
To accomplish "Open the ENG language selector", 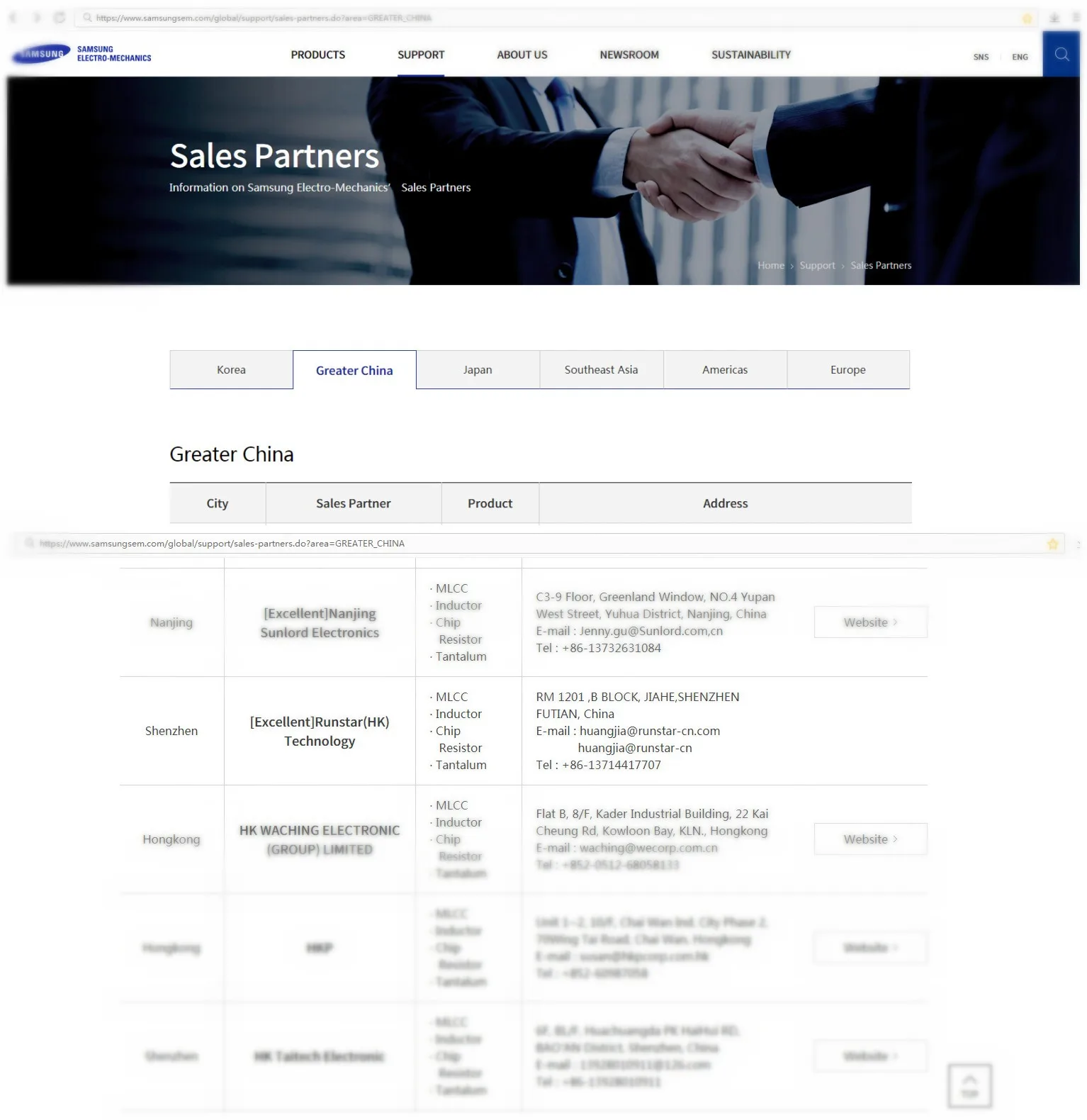I will [1020, 57].
